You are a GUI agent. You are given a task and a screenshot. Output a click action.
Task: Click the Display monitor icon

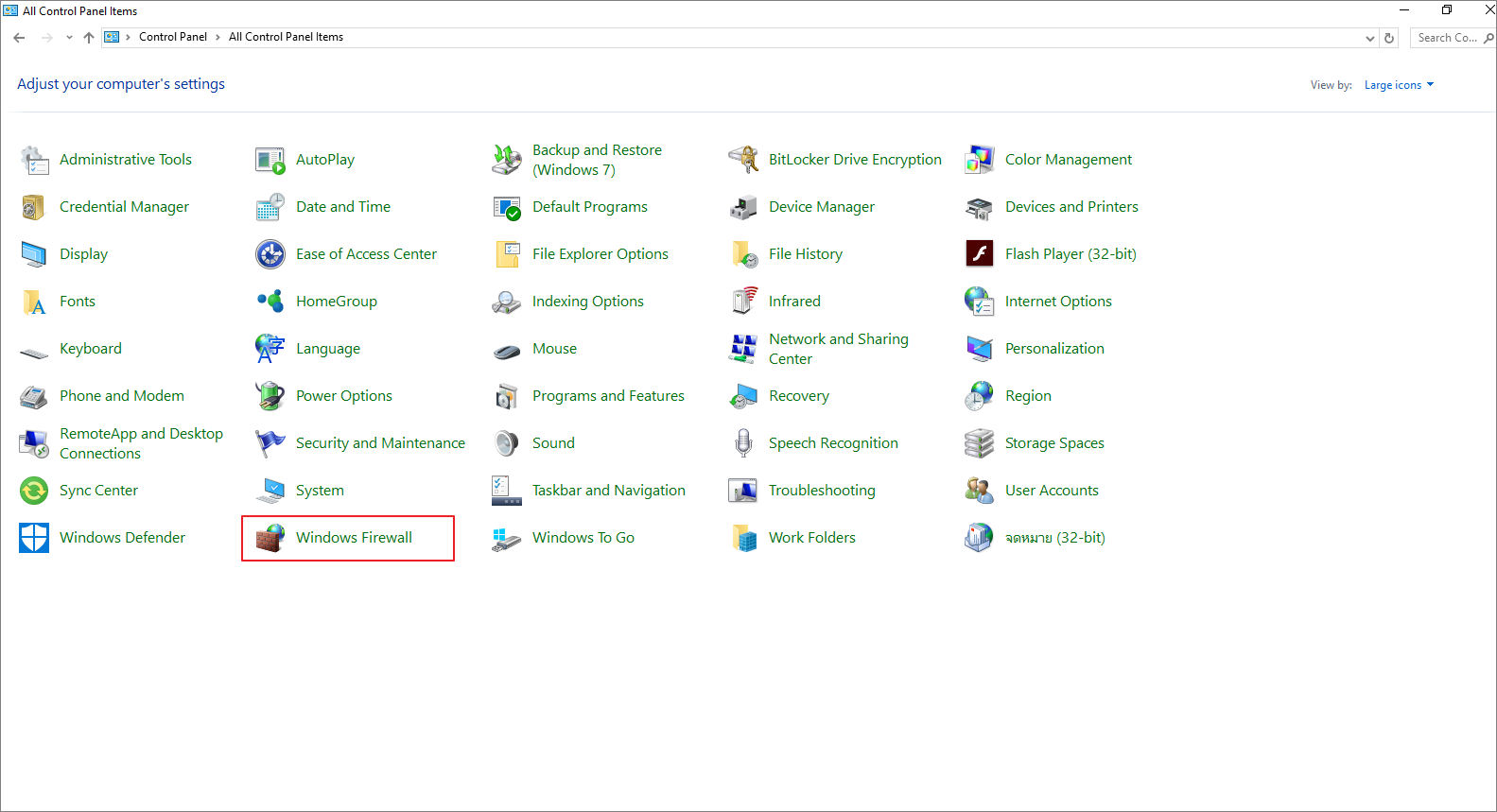(34, 254)
